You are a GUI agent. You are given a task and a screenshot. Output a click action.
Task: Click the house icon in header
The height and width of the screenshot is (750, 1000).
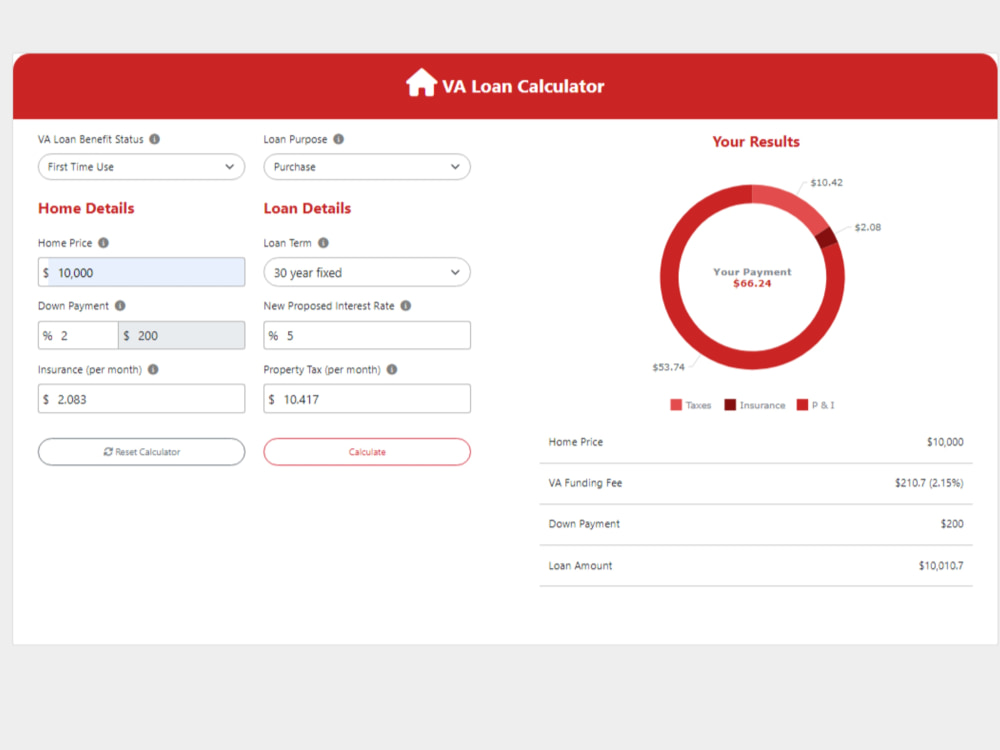click(x=421, y=82)
